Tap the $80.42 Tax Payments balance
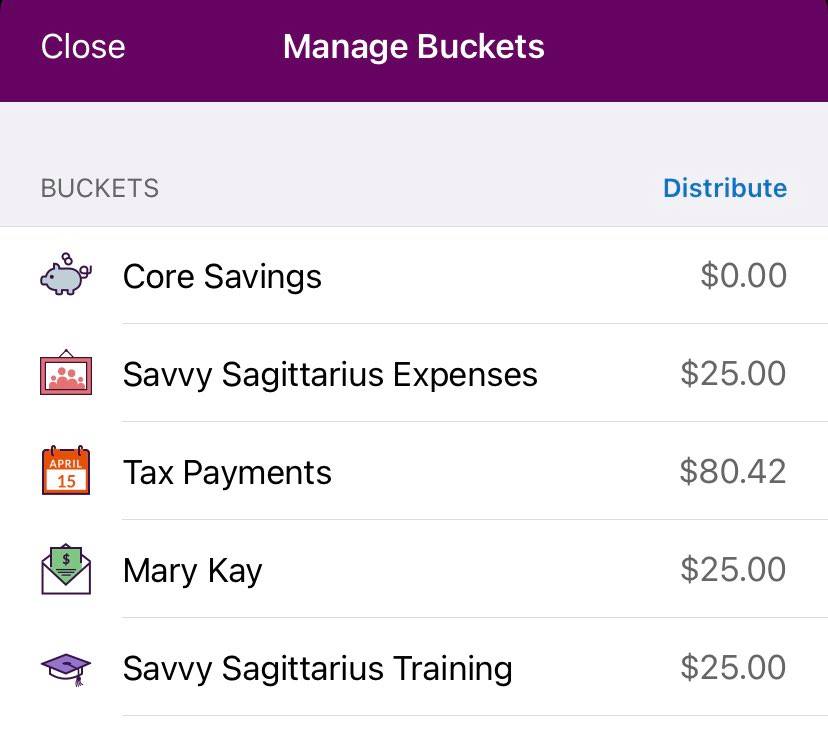828x734 pixels. [x=733, y=472]
